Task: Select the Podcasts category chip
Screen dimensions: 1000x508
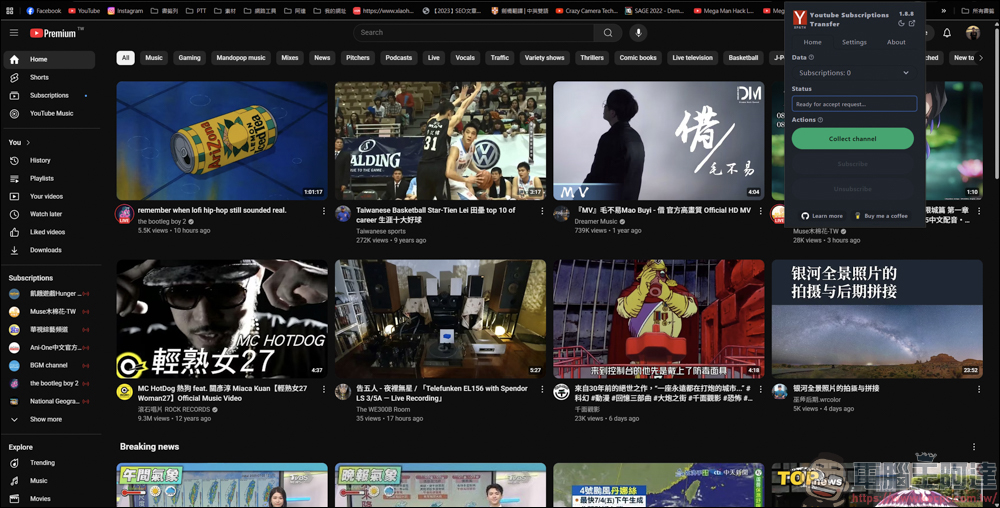Action: pos(399,58)
